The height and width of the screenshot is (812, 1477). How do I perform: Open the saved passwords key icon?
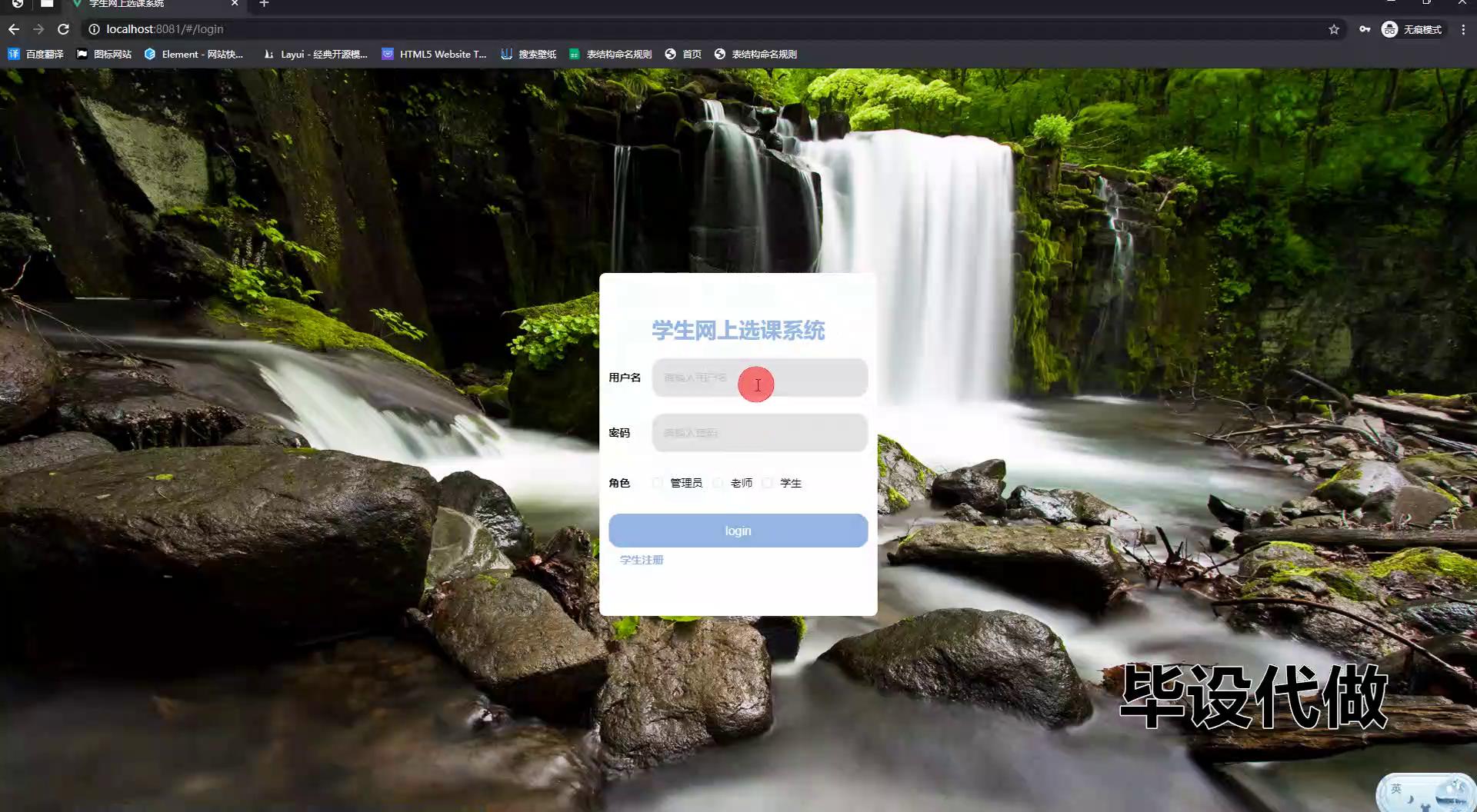[1365, 29]
